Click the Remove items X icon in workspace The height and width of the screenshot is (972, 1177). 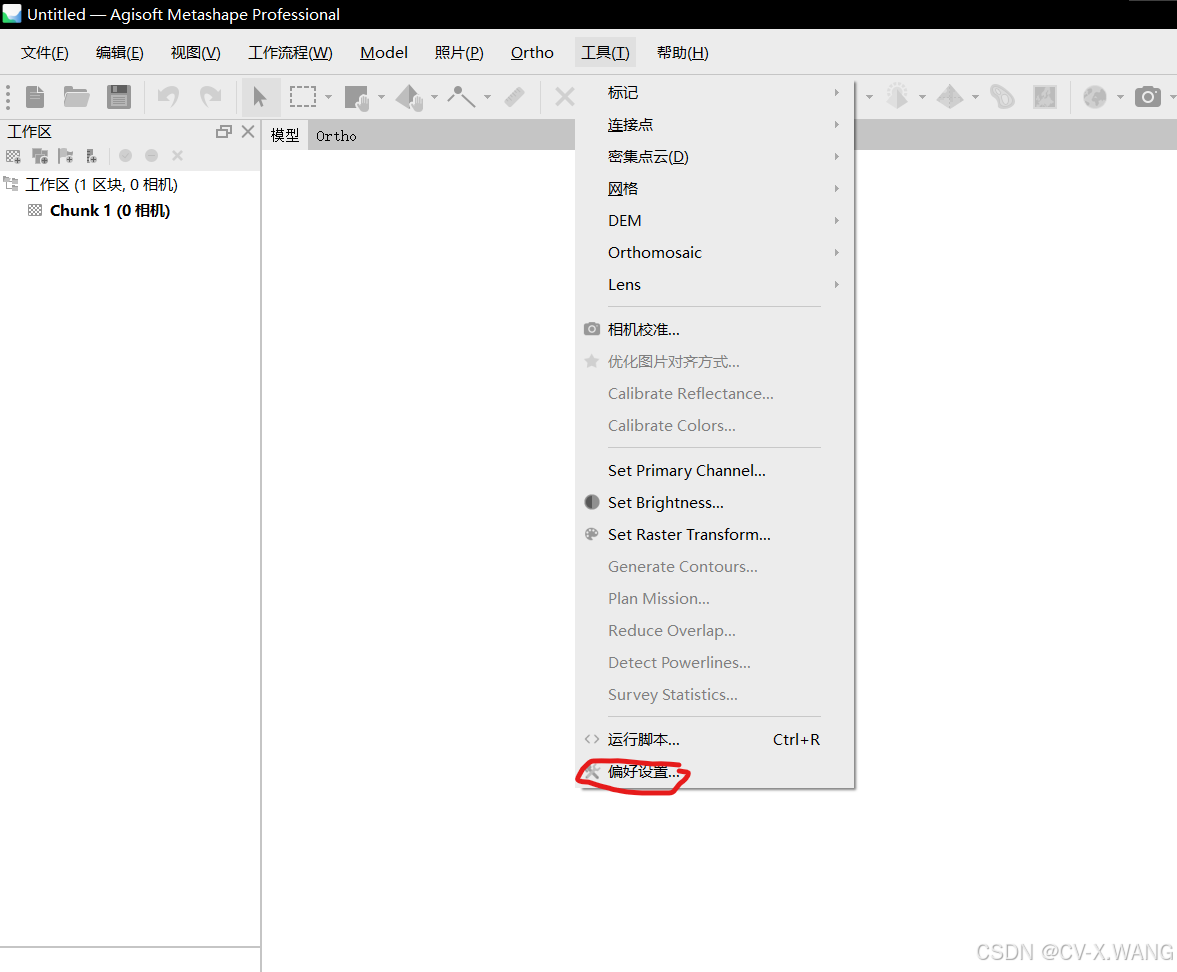pos(177,155)
